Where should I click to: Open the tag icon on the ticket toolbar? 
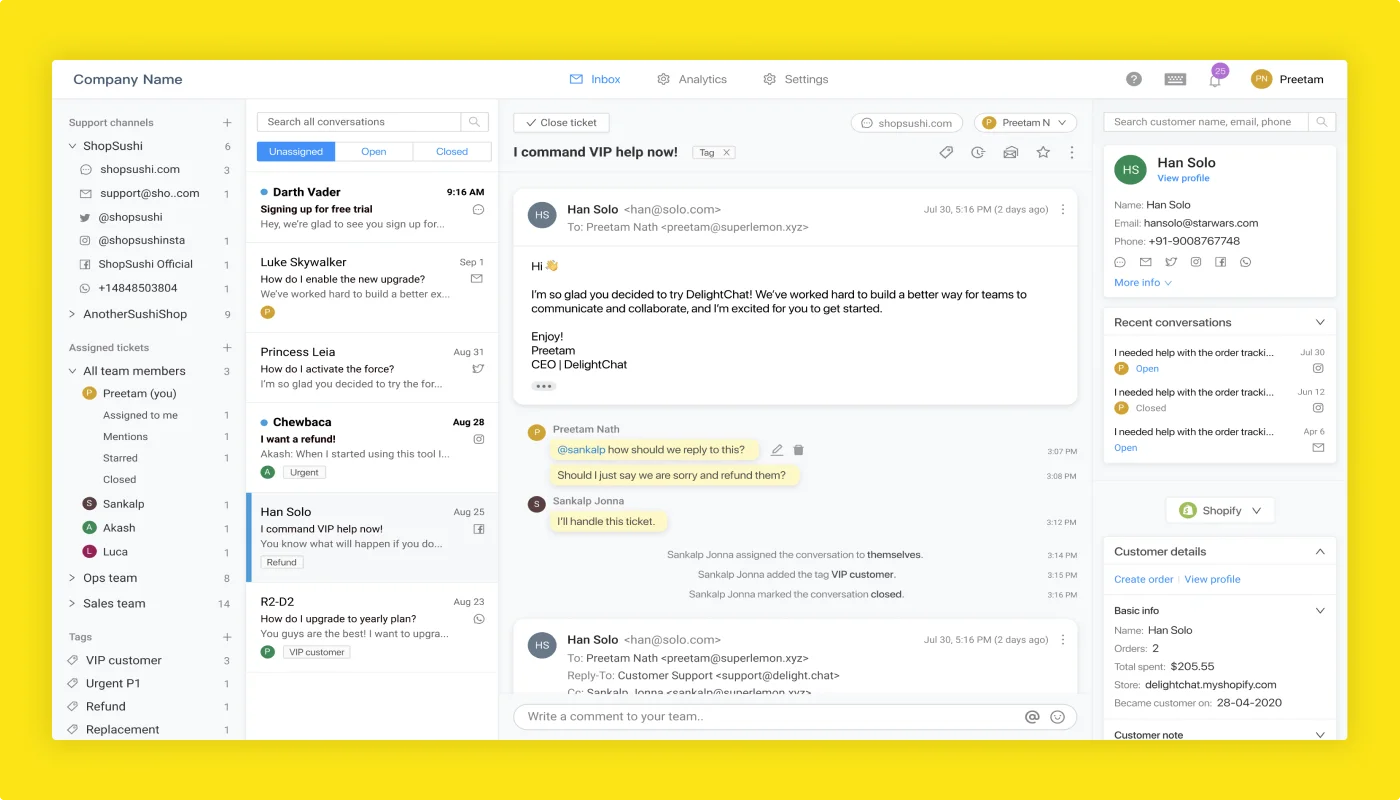click(x=946, y=152)
